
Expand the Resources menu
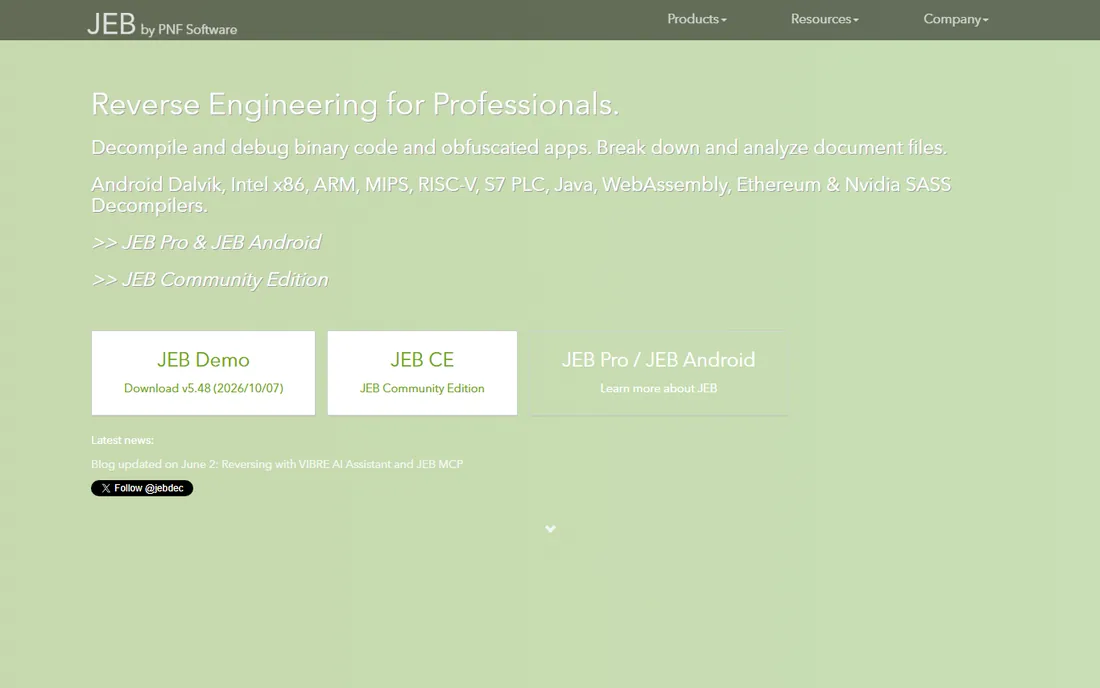[x=824, y=20]
